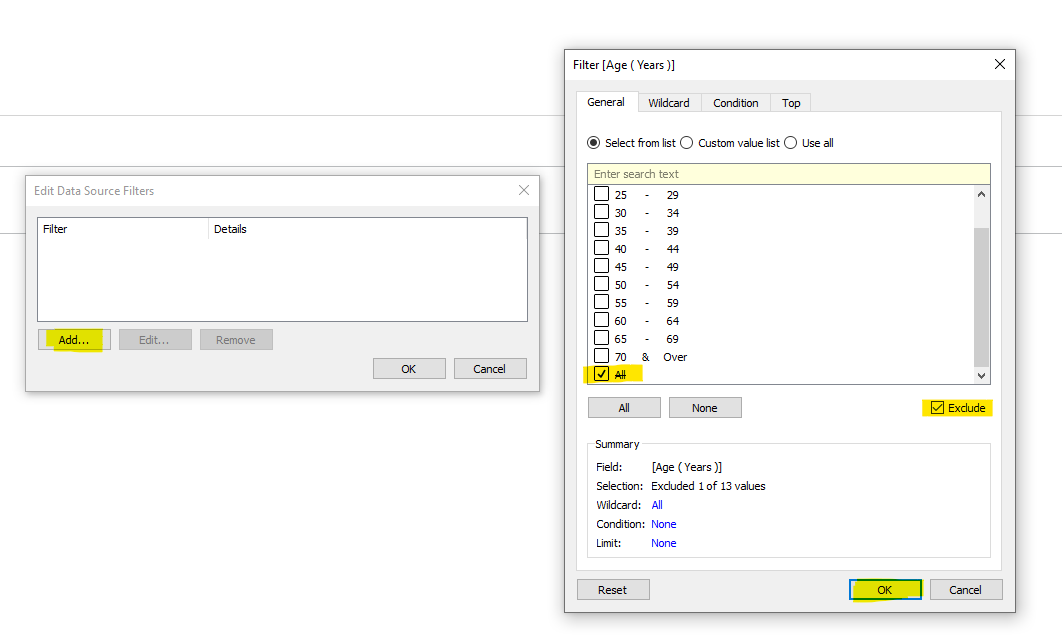Close the Filter Age dialog

point(999,65)
